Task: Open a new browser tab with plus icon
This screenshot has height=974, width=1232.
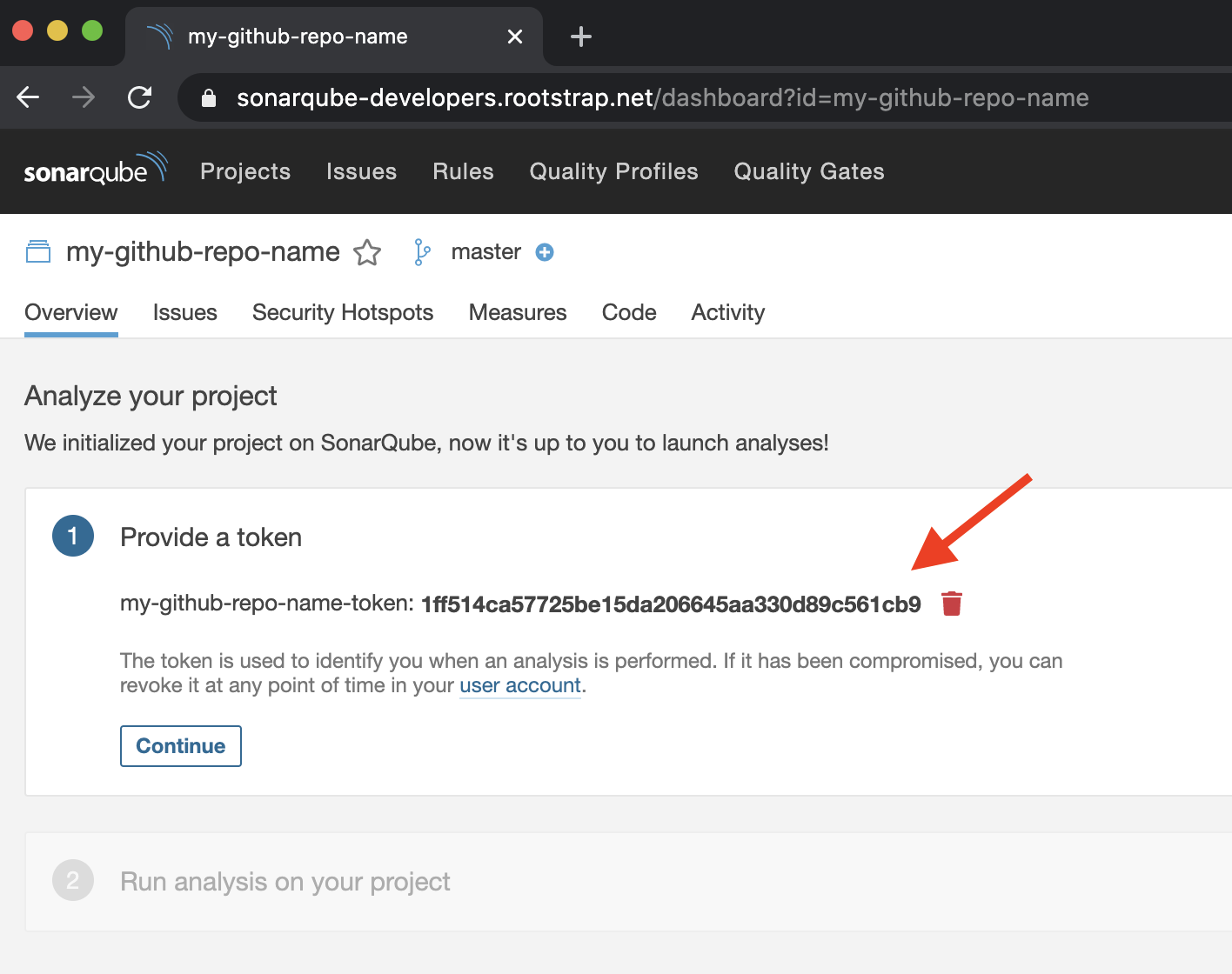Action: coord(580,37)
